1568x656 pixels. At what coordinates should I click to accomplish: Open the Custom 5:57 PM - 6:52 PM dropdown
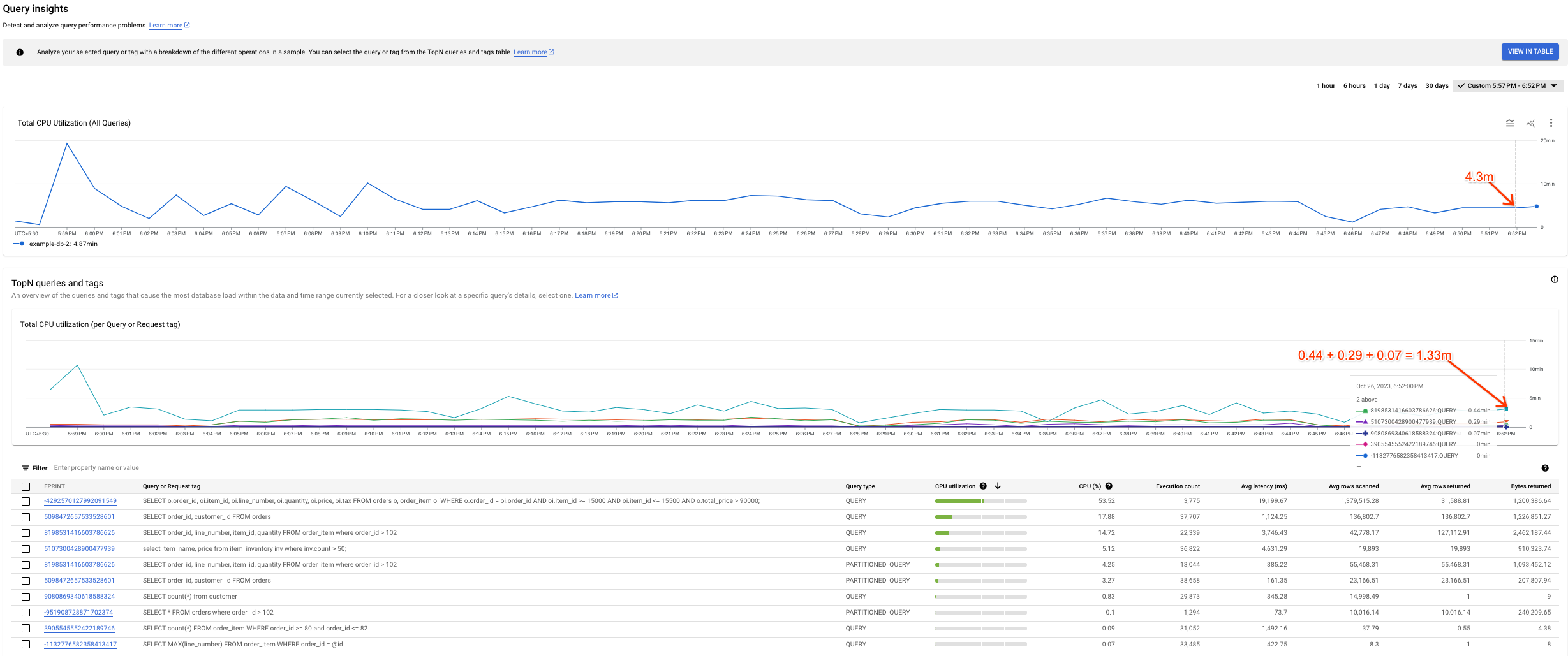pos(1508,85)
